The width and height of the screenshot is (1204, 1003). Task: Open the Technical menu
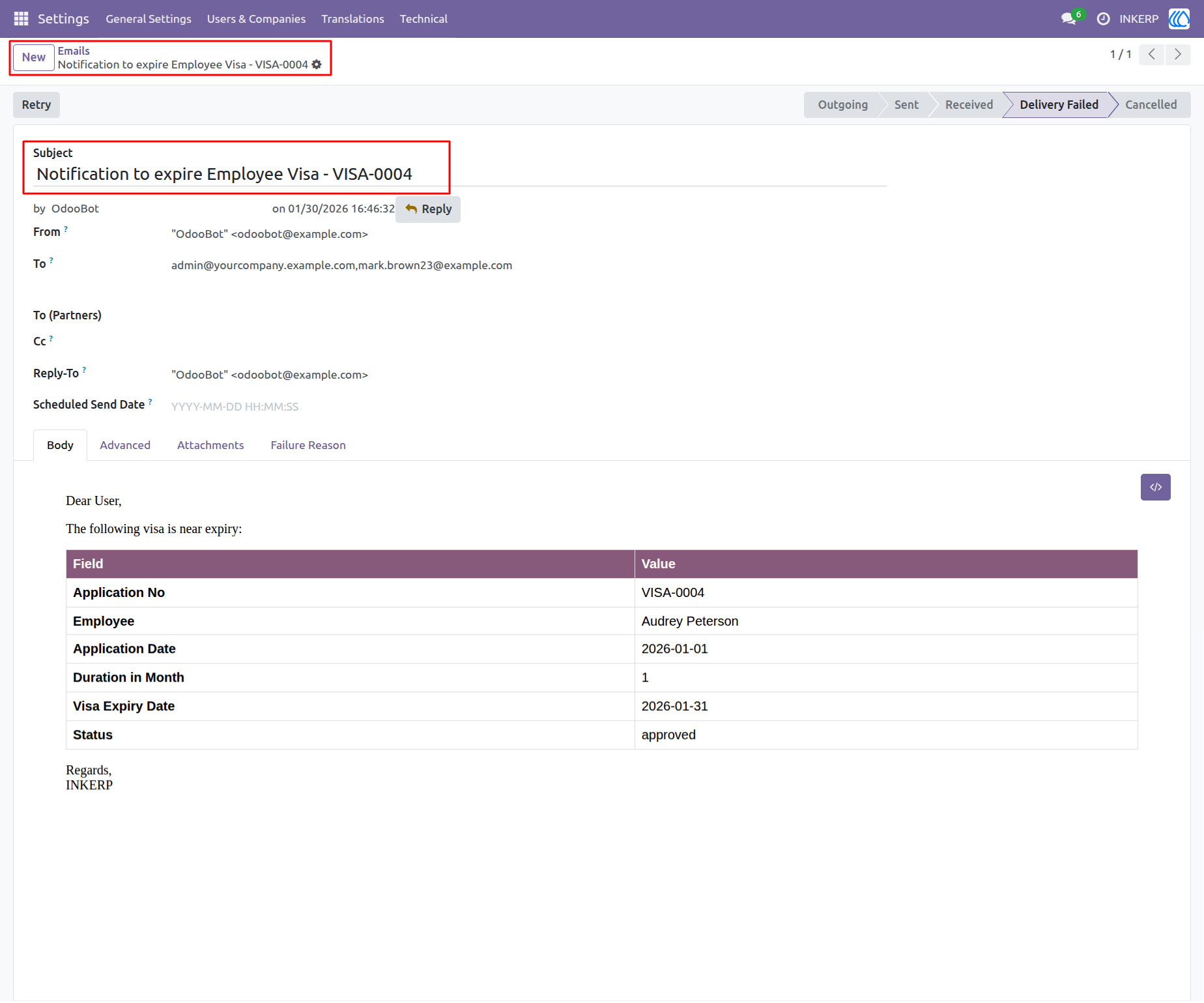coord(423,19)
